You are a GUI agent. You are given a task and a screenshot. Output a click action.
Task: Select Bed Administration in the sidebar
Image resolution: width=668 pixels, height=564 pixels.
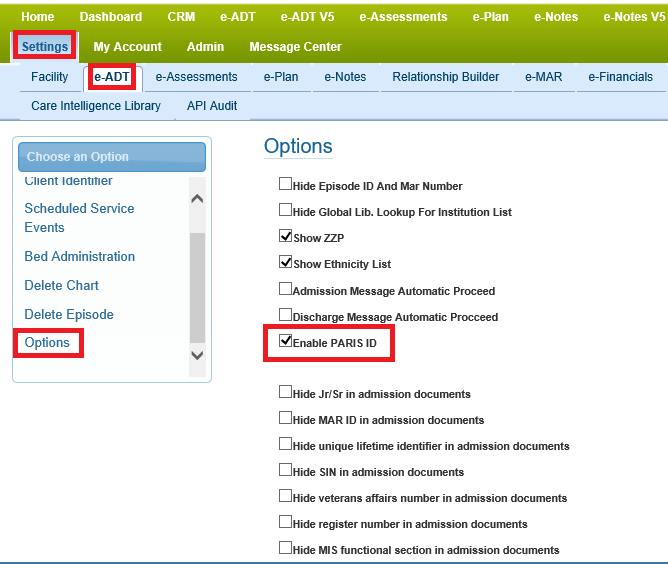[x=79, y=257]
